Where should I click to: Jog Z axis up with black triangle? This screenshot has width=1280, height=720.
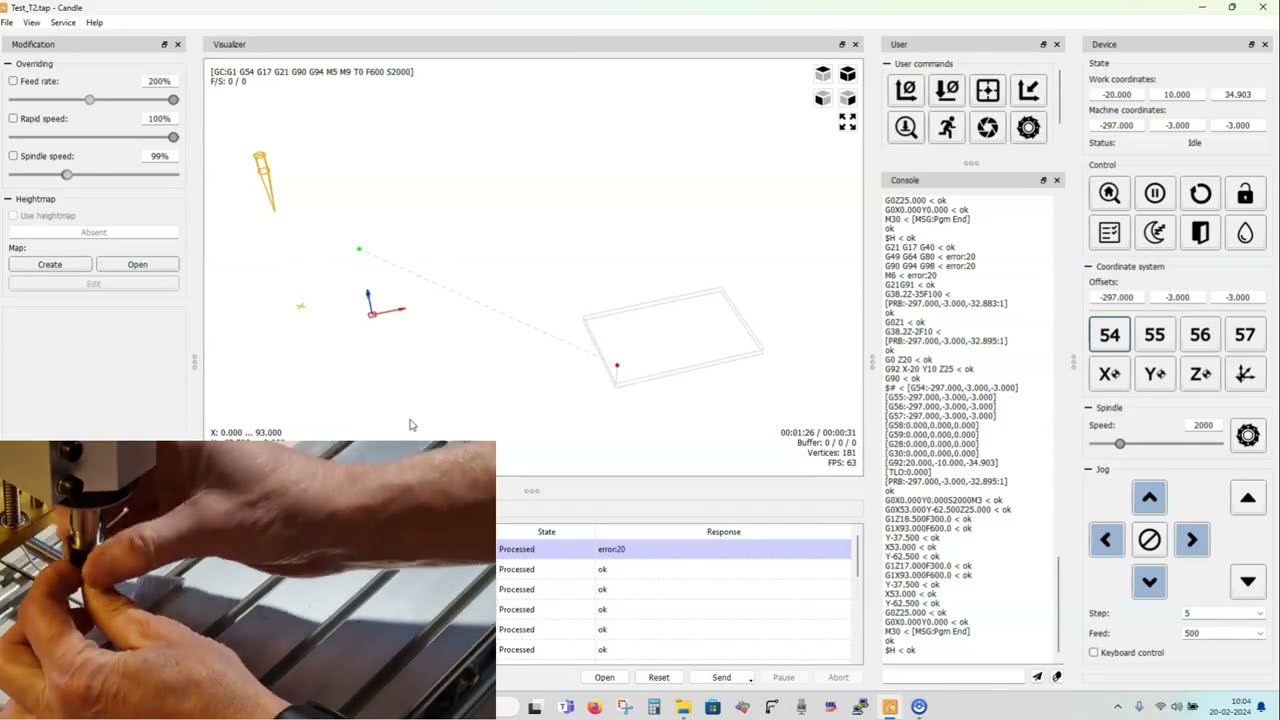click(1247, 498)
